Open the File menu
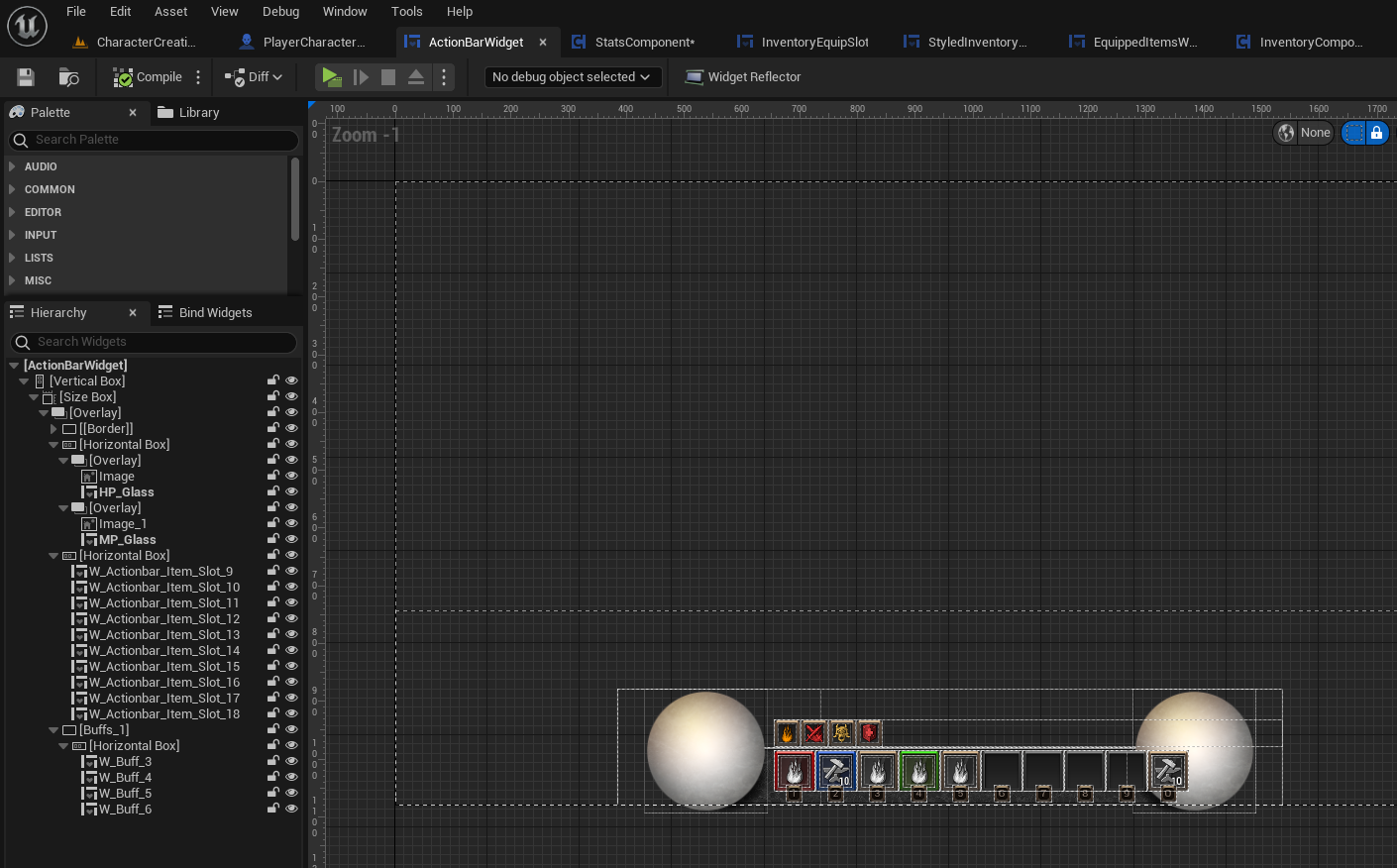1397x868 pixels. [x=76, y=12]
